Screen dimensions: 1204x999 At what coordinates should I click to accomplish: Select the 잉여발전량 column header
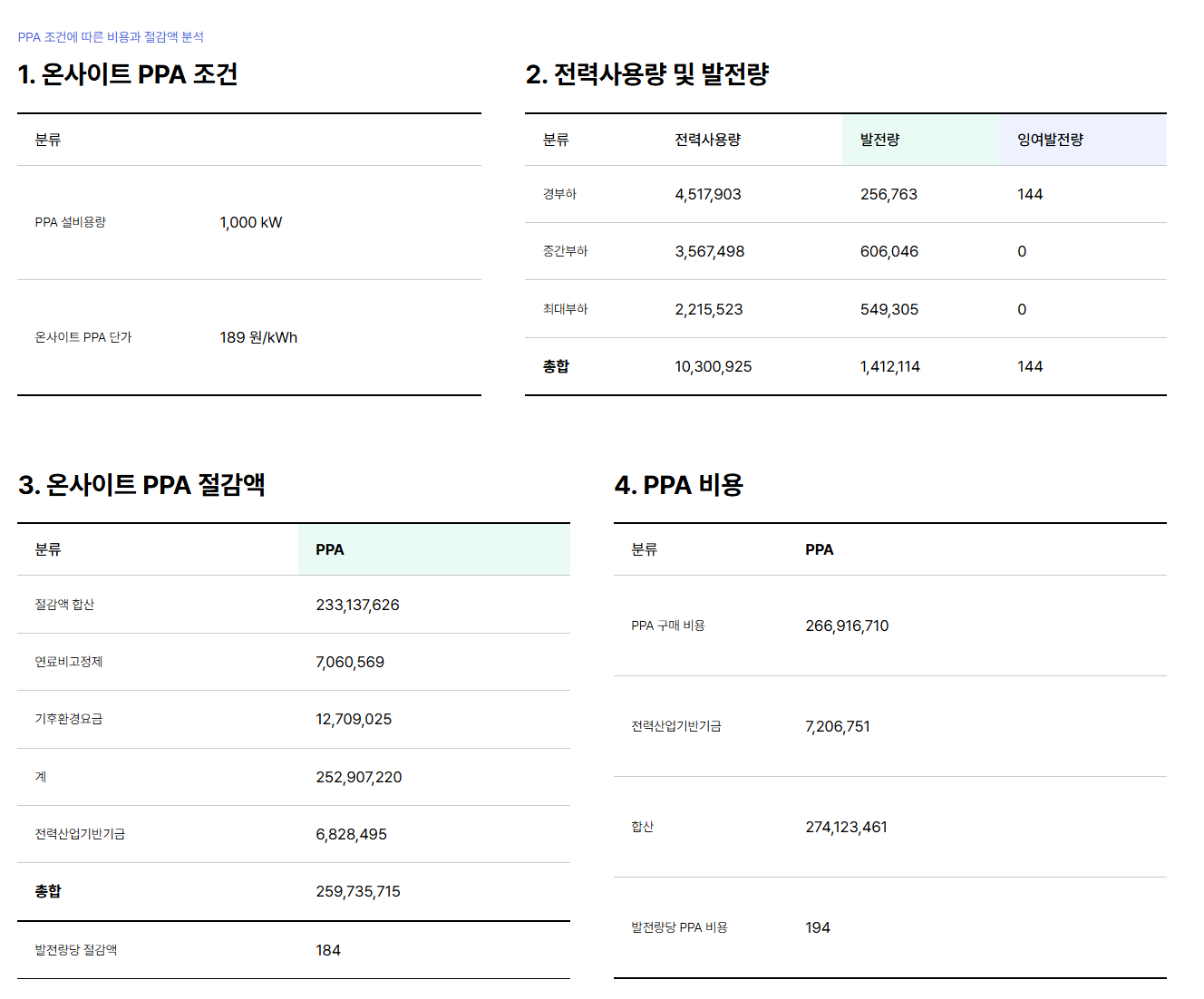(1050, 140)
